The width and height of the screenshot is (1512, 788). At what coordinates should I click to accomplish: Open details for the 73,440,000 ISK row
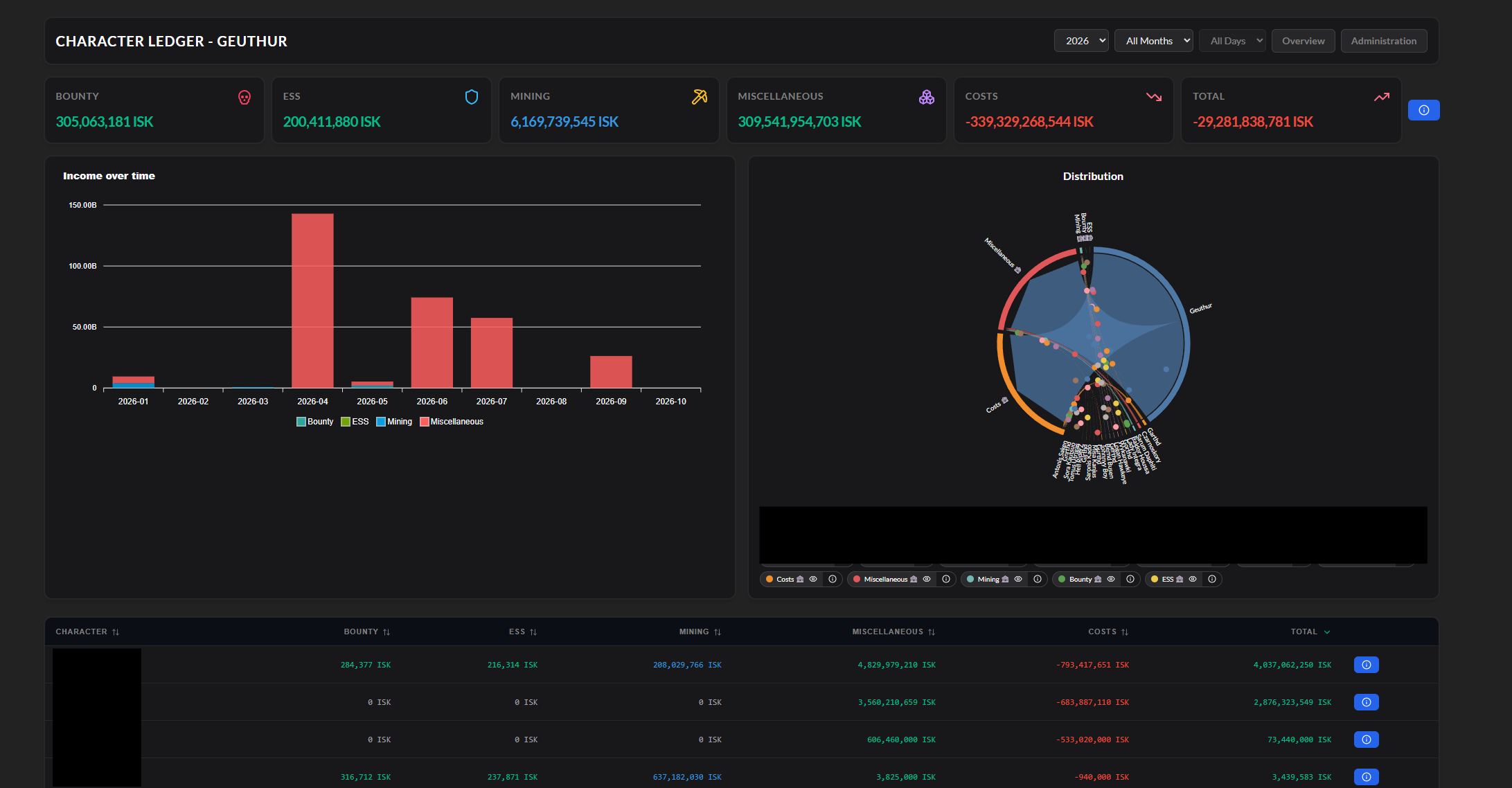tap(1367, 740)
